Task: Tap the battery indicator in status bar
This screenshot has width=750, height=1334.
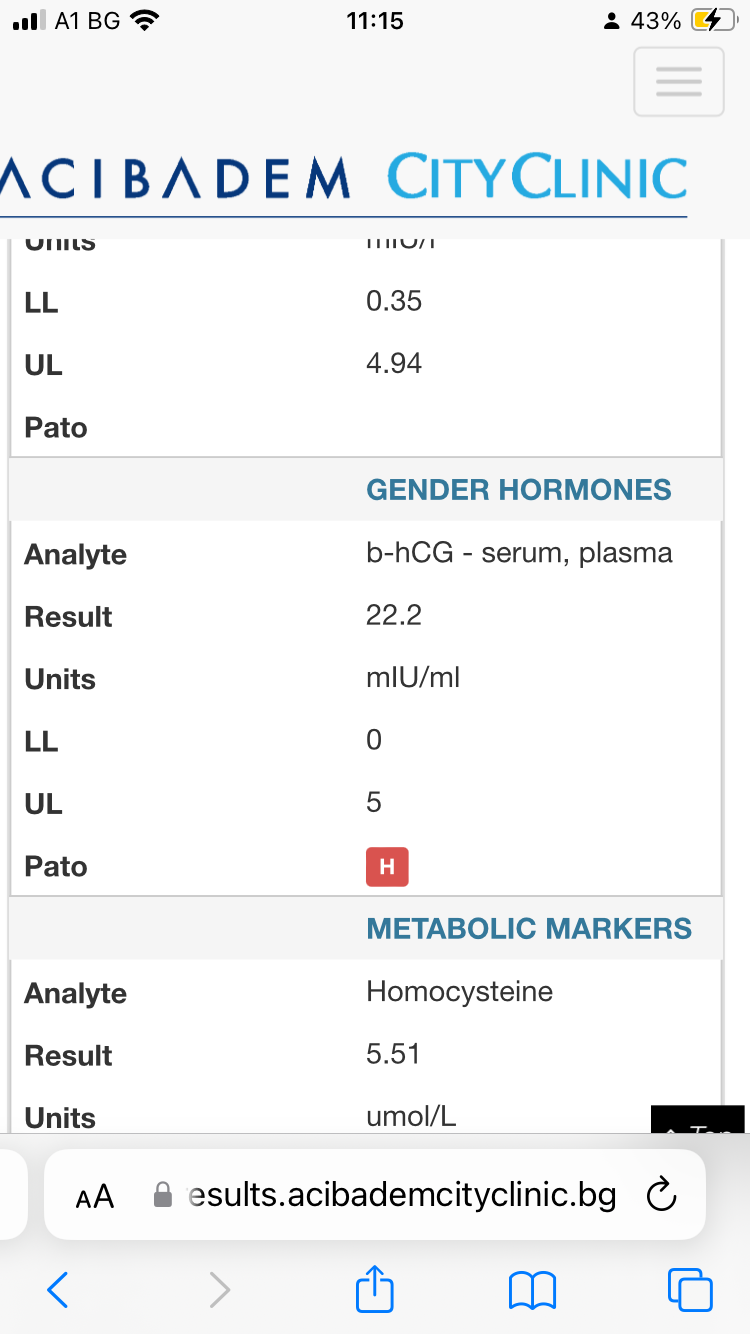Action: [712, 21]
